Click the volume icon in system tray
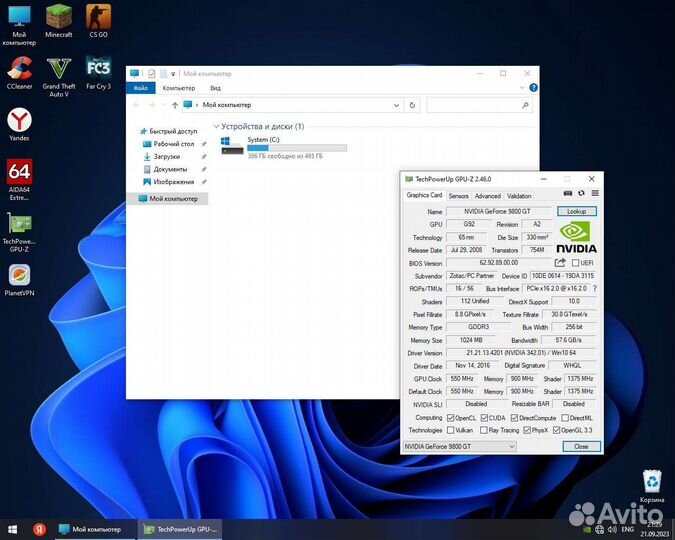675x540 pixels. [x=612, y=529]
